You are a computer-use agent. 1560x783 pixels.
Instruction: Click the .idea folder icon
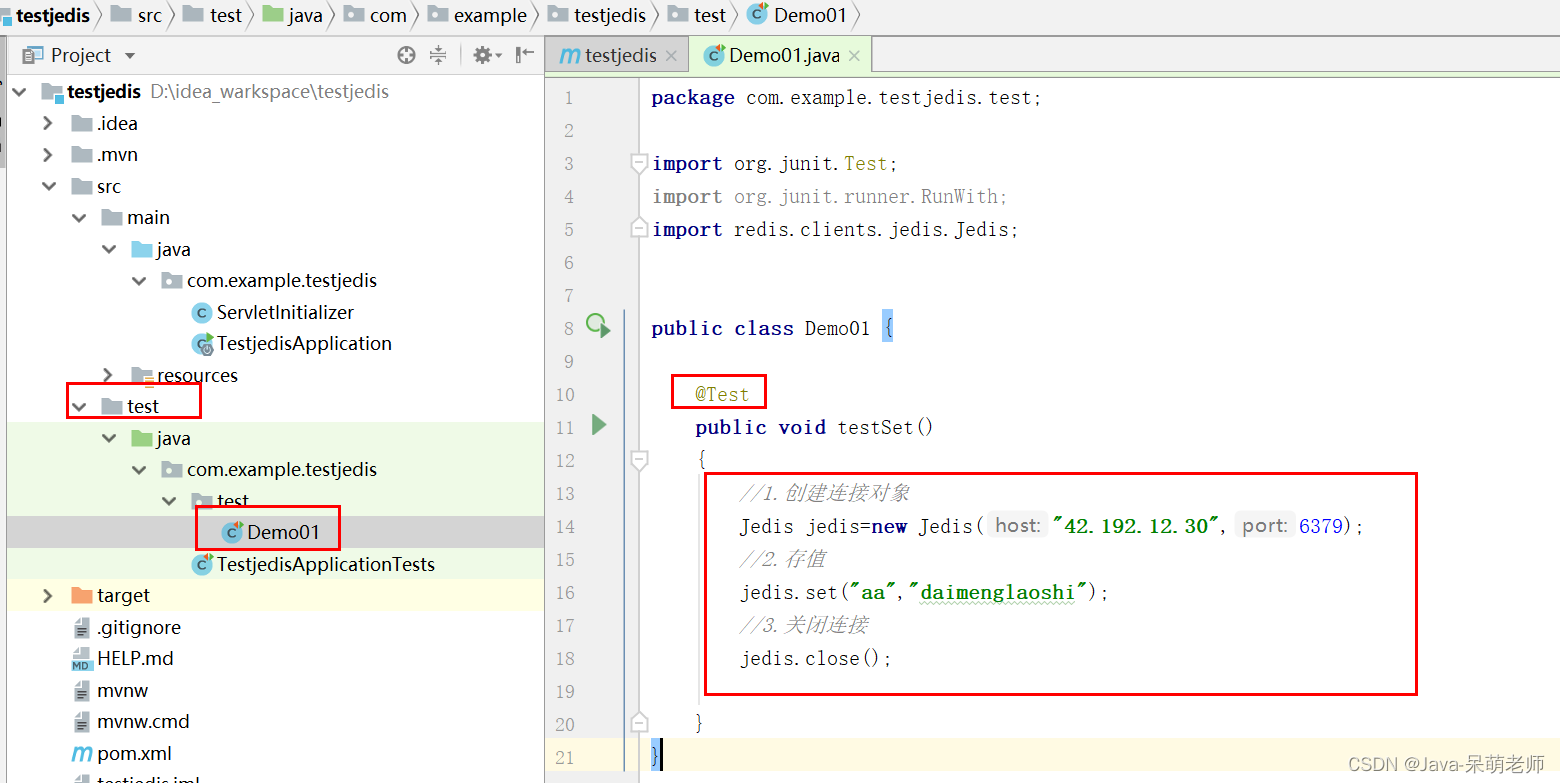(82, 123)
